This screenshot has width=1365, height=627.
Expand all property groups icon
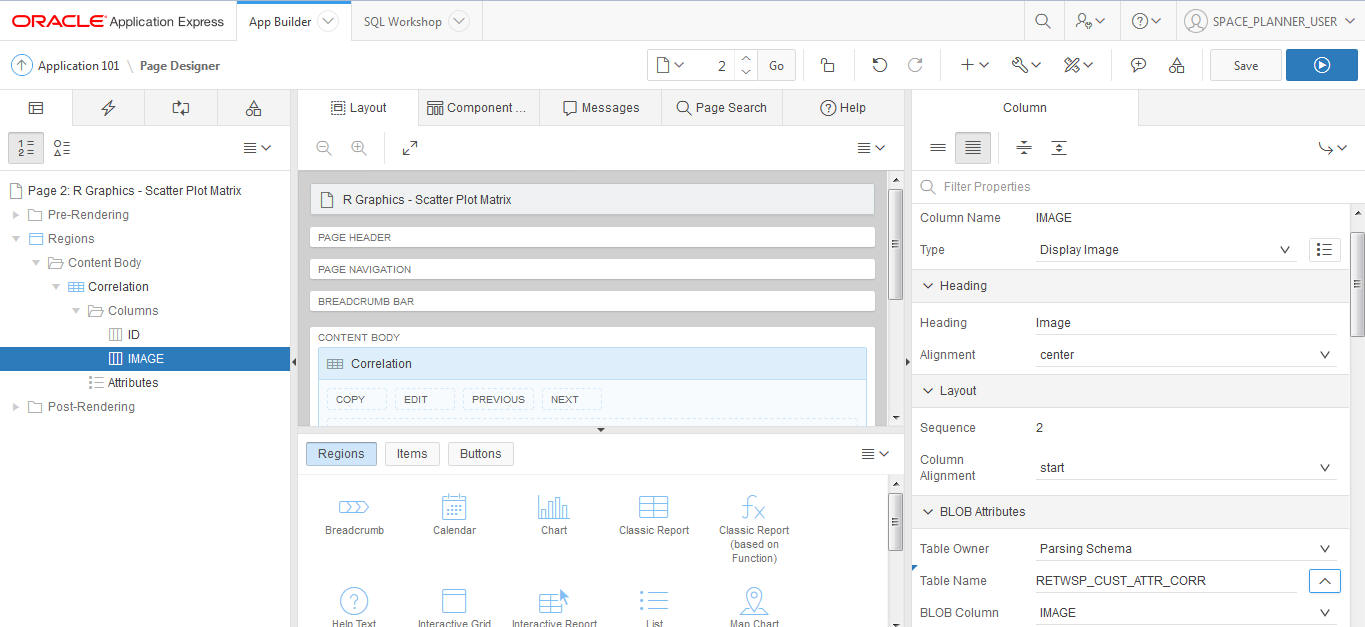point(1059,148)
